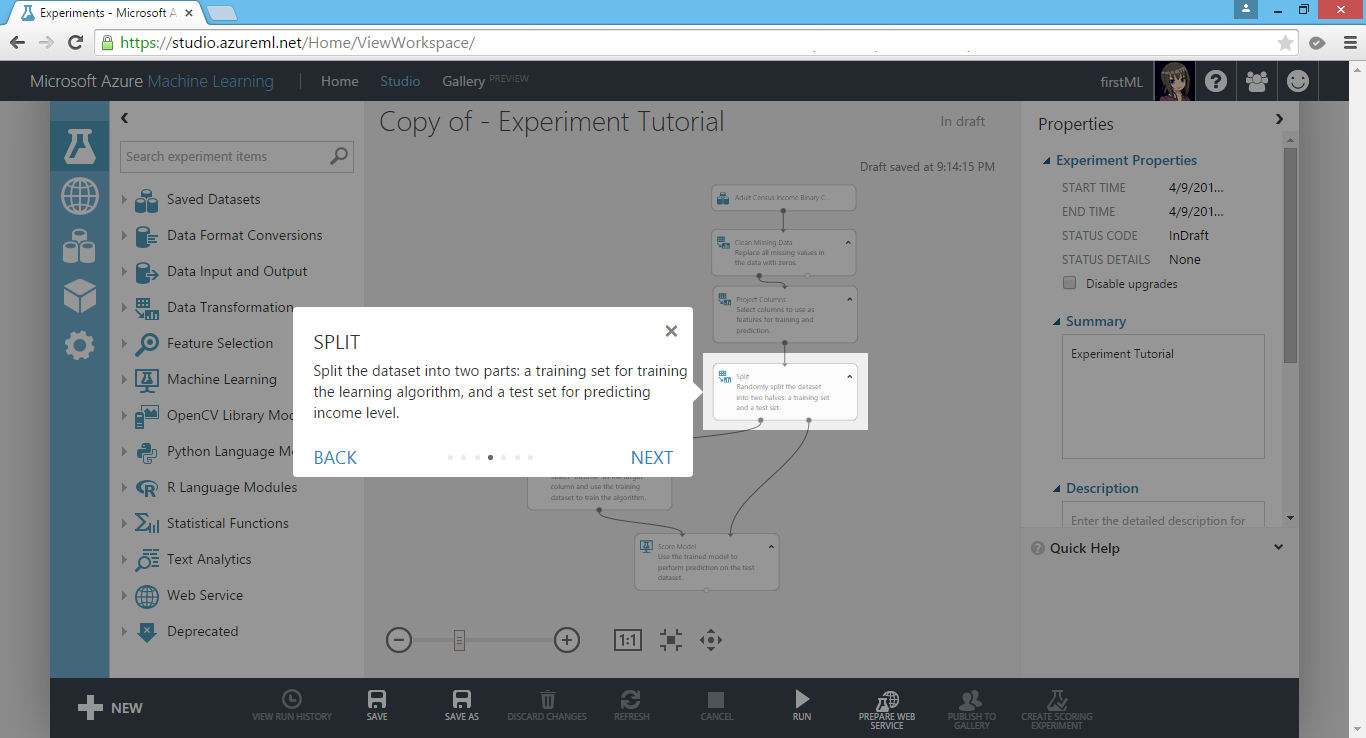Expand the Feature Selection category
Image resolution: width=1366 pixels, height=738 pixels.
[x=125, y=343]
